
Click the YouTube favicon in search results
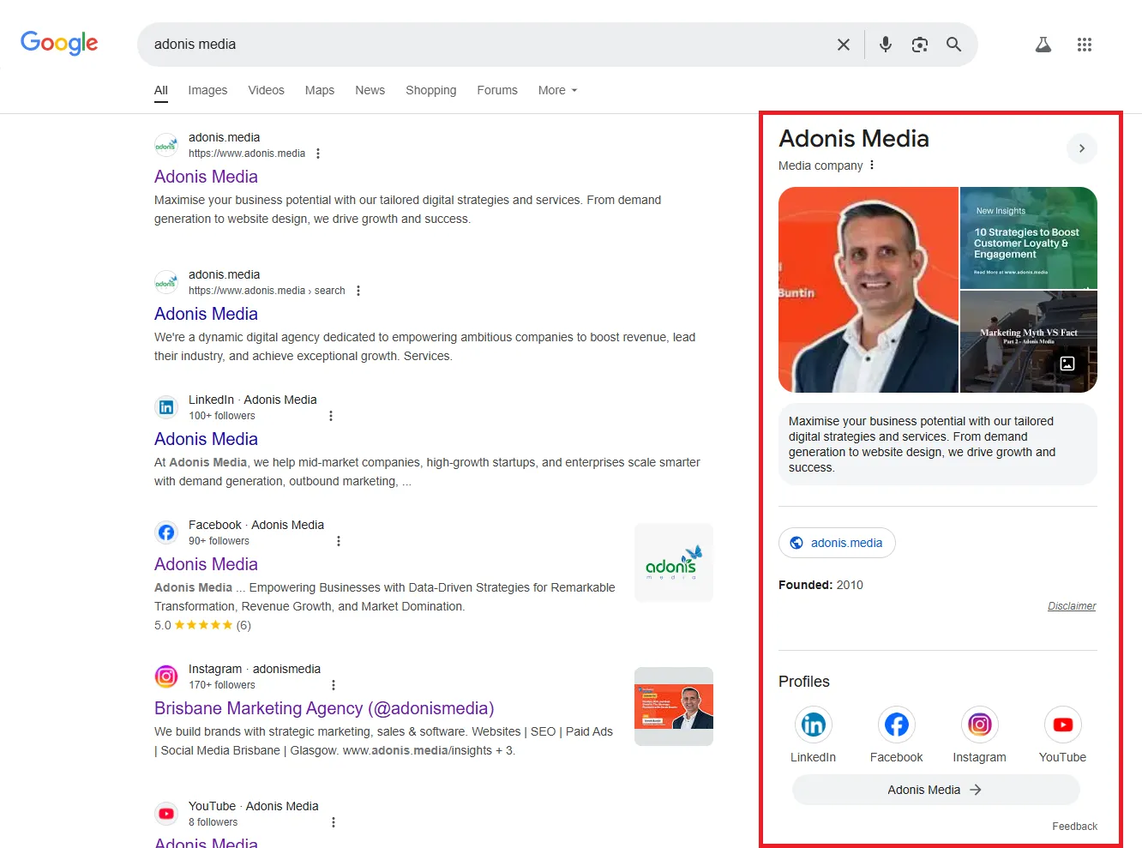pyautogui.click(x=166, y=814)
